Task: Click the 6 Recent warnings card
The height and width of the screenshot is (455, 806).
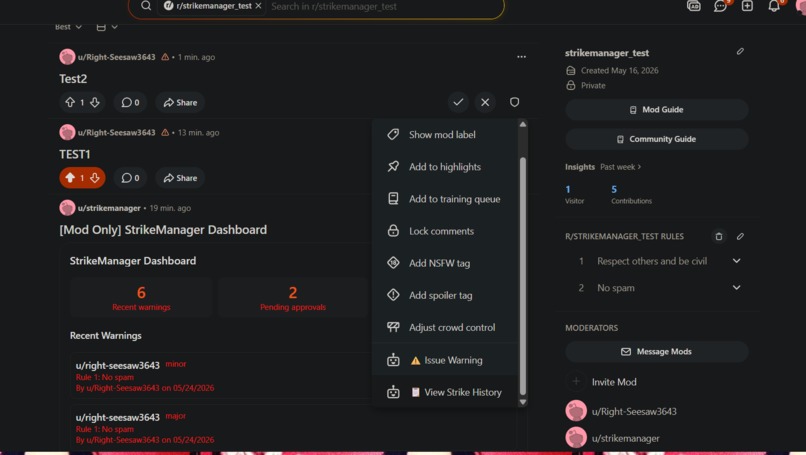Action: pos(141,298)
